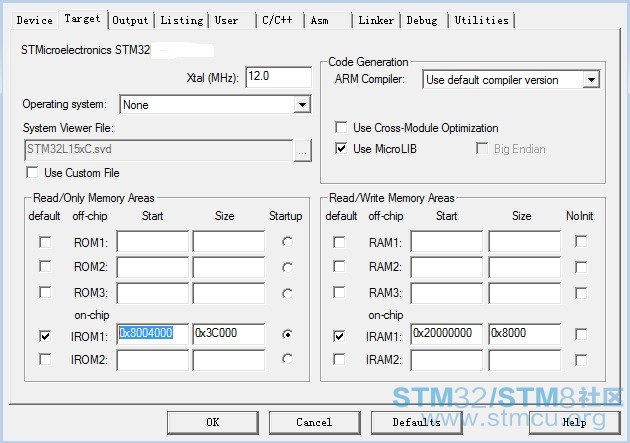The image size is (630, 443).
Task: Go to the Listing tab
Action: (x=182, y=20)
